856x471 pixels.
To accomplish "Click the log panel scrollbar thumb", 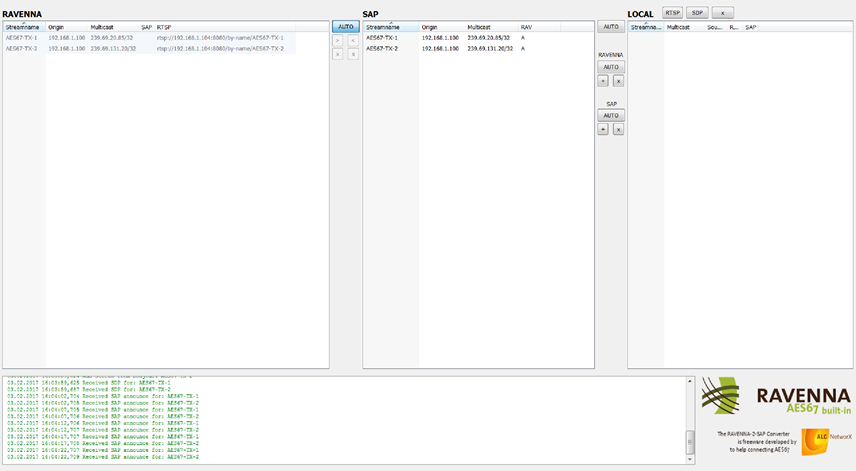I will click(x=690, y=442).
